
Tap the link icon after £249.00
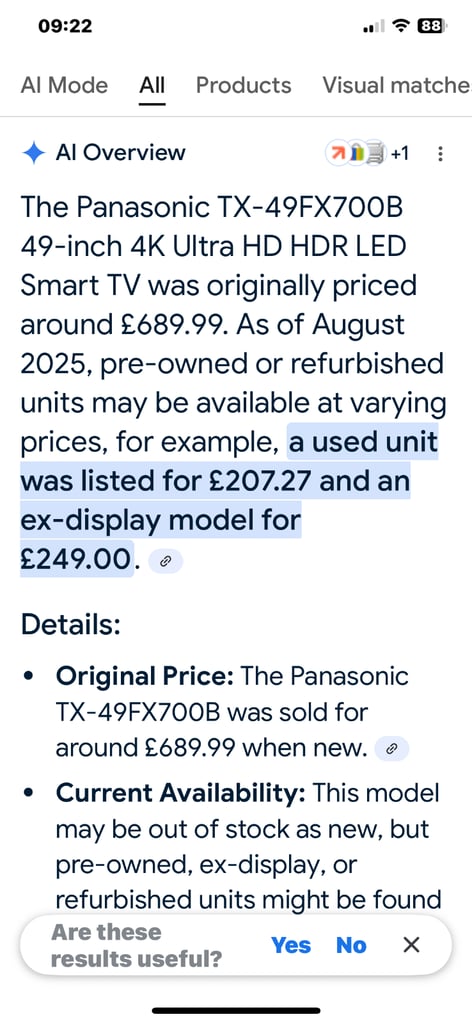coord(165,561)
